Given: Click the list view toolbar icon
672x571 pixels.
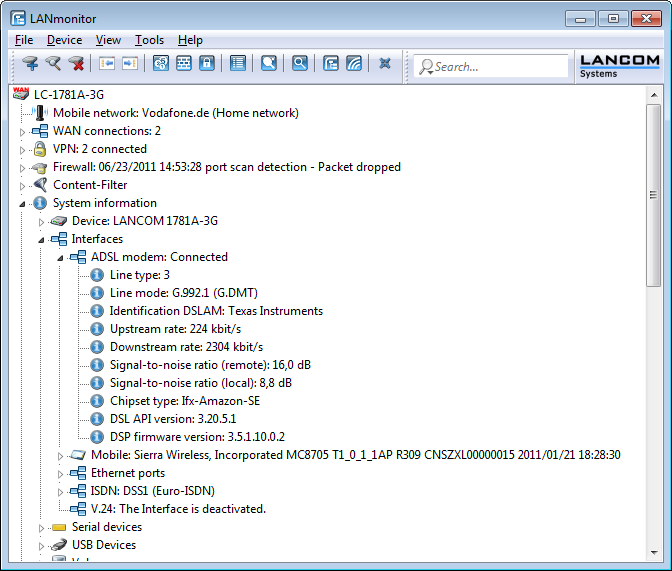Looking at the screenshot, I should click(x=238, y=64).
